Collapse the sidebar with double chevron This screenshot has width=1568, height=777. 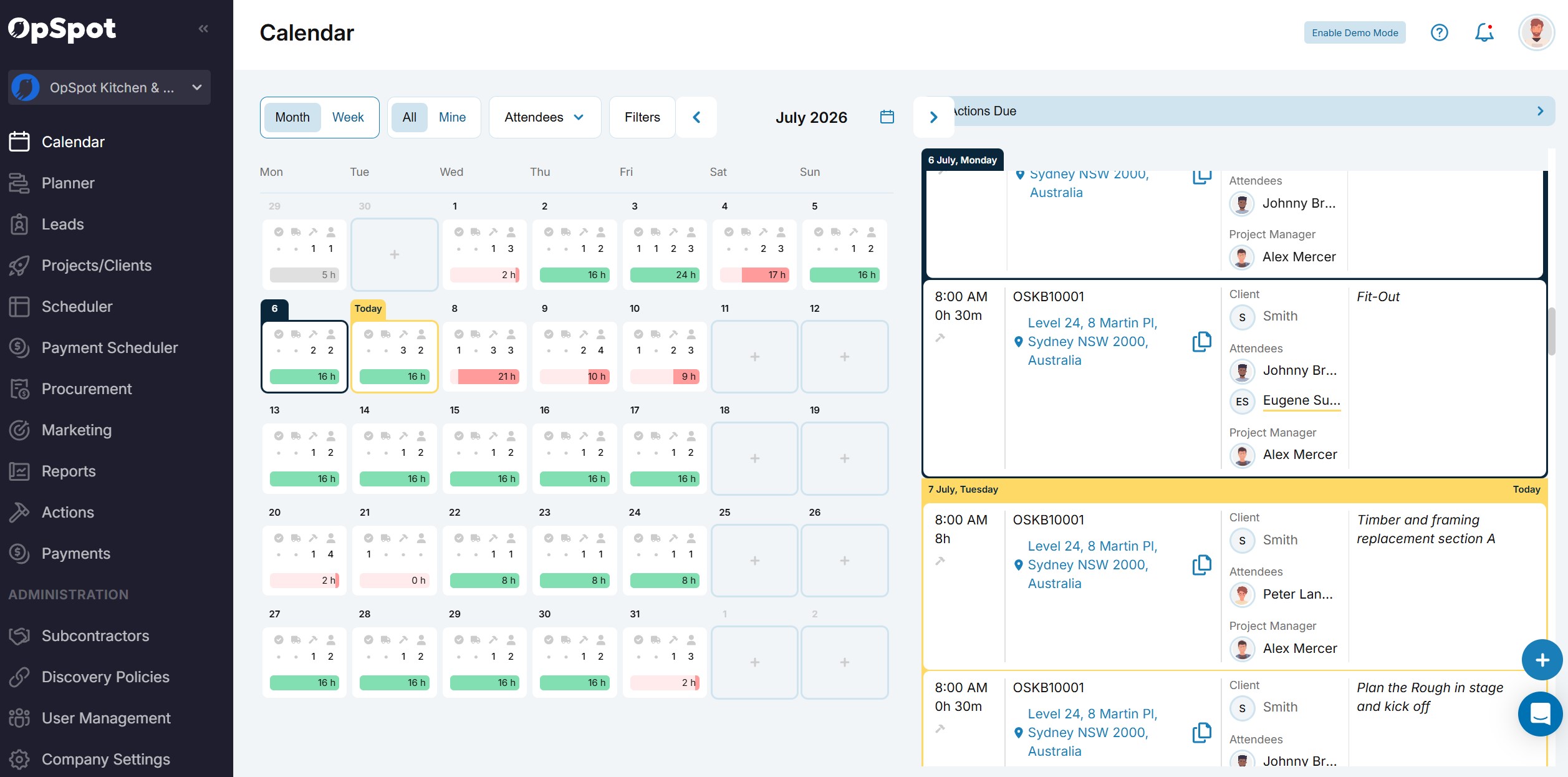(x=203, y=29)
